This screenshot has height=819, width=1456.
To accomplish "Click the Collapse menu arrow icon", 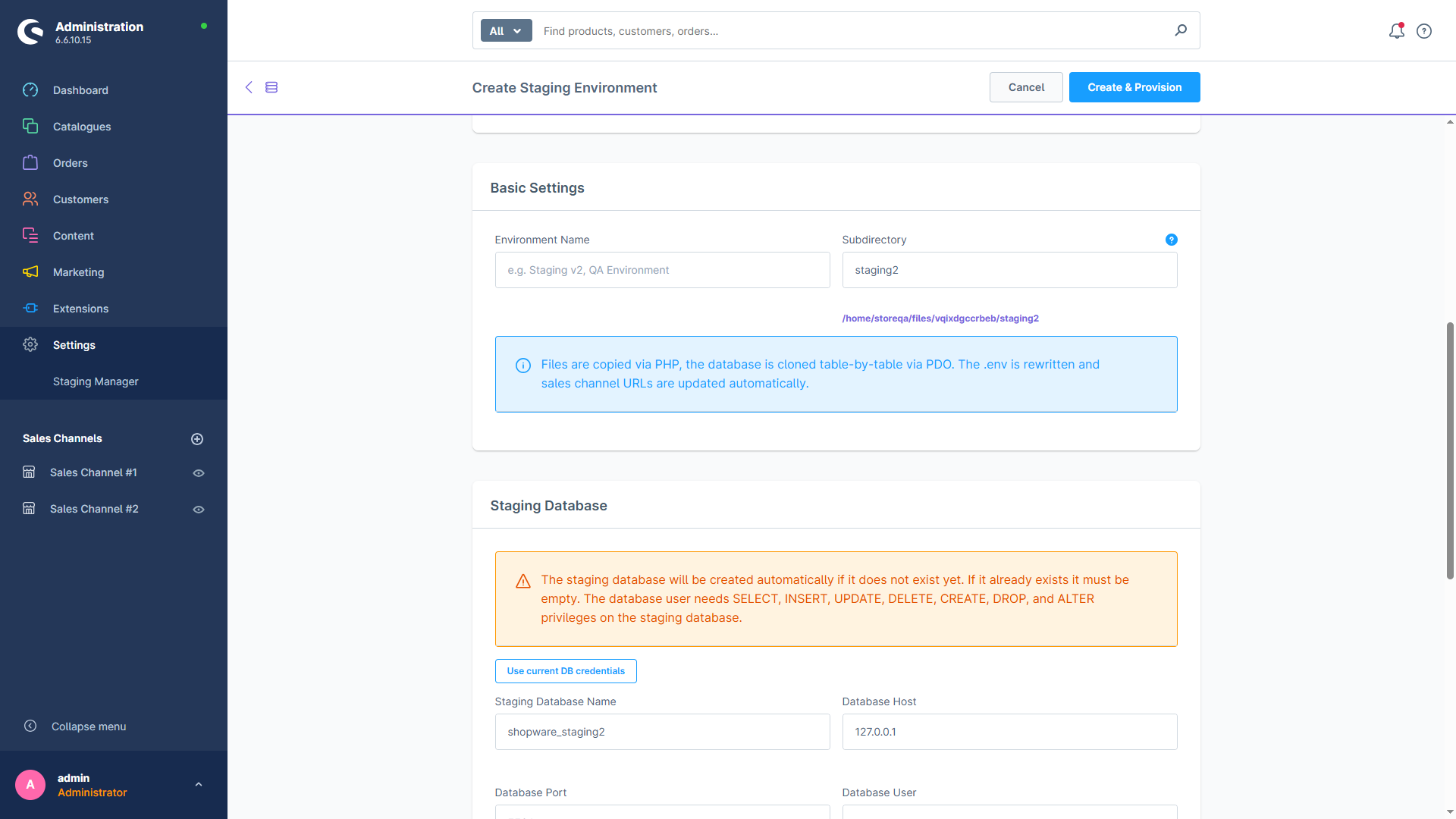I will (30, 726).
